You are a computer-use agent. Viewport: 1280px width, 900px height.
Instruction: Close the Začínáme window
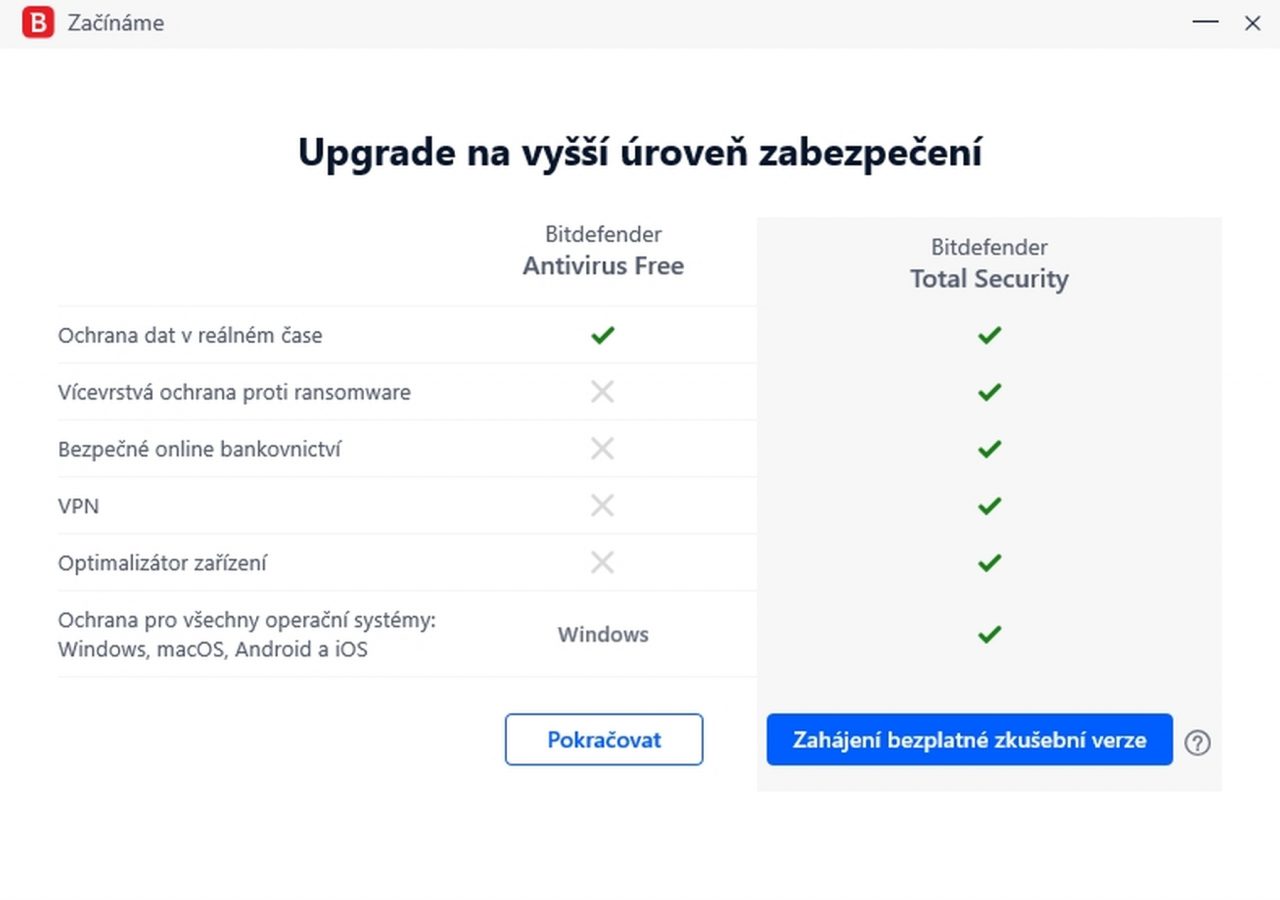click(1252, 22)
